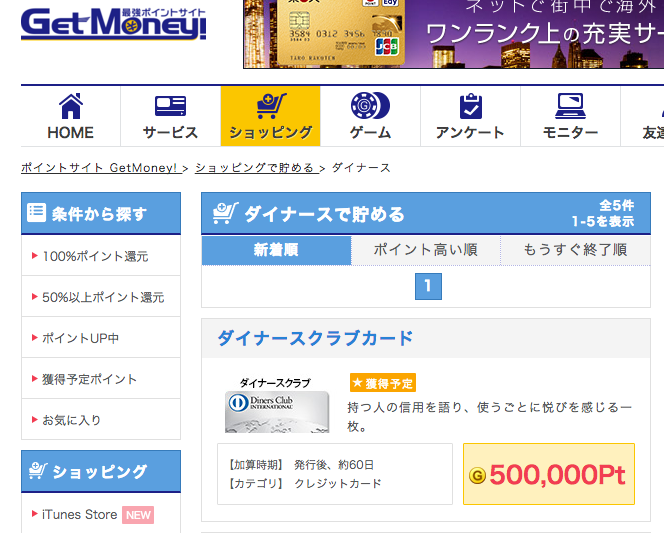The height and width of the screenshot is (533, 664).
Task: Open 100%ポイント還元 filter
Action: point(101,256)
